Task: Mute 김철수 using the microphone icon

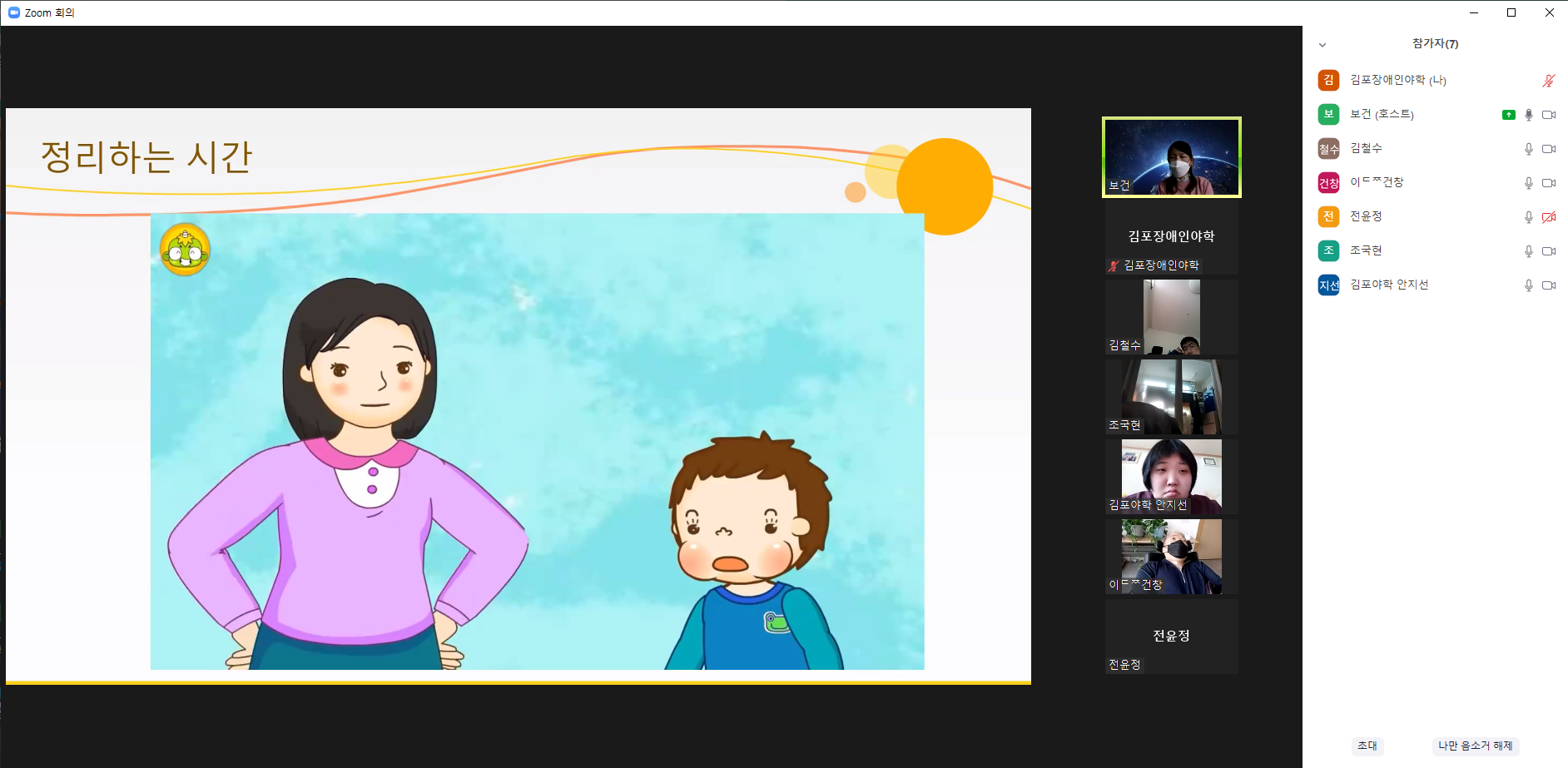Action: coord(1528,149)
